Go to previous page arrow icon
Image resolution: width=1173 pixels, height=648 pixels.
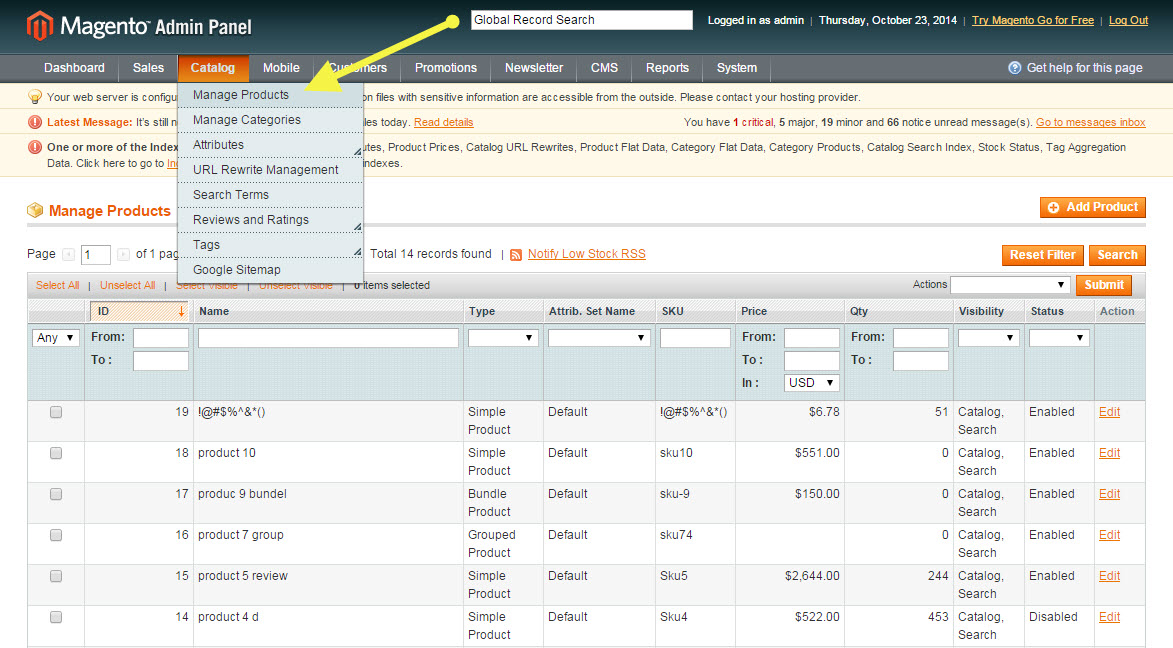click(x=68, y=254)
